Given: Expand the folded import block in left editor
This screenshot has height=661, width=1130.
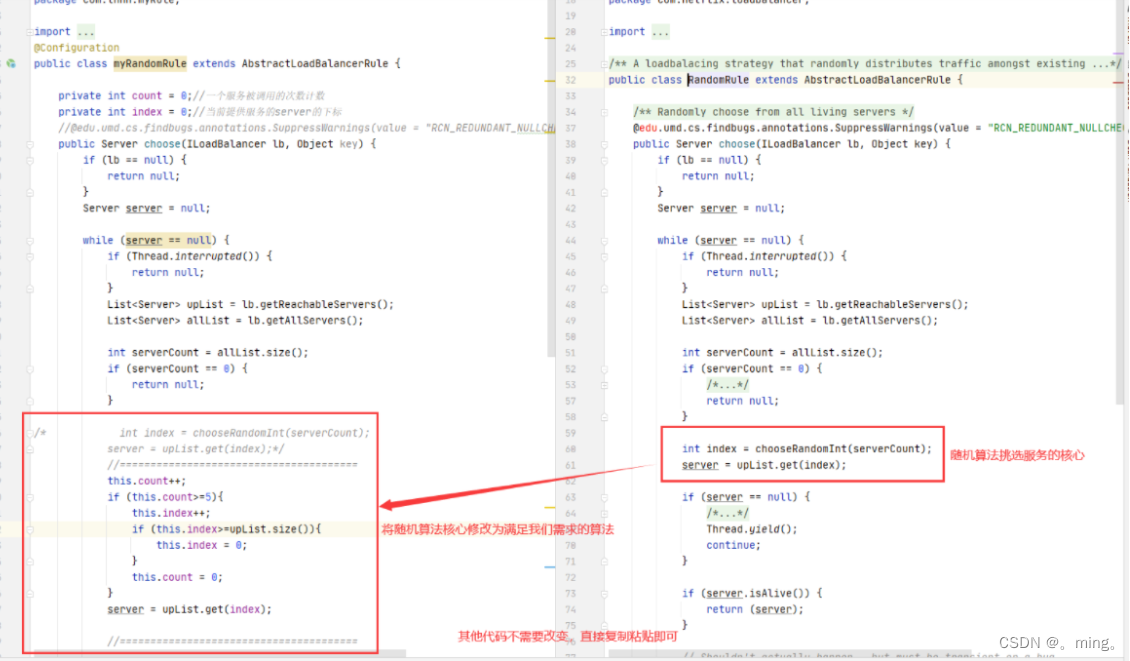Looking at the screenshot, I should coord(30,32).
